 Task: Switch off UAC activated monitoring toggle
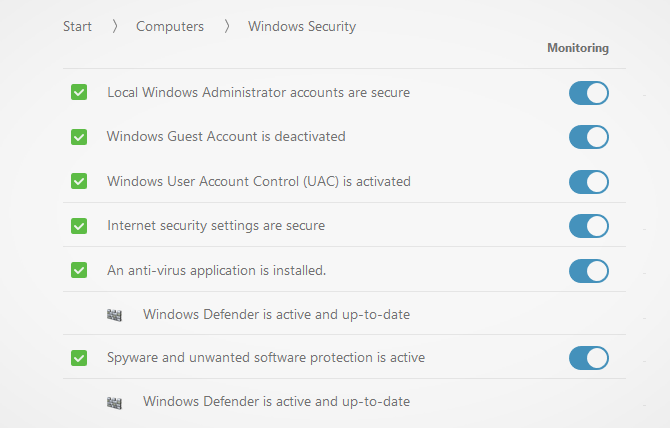pos(589,182)
